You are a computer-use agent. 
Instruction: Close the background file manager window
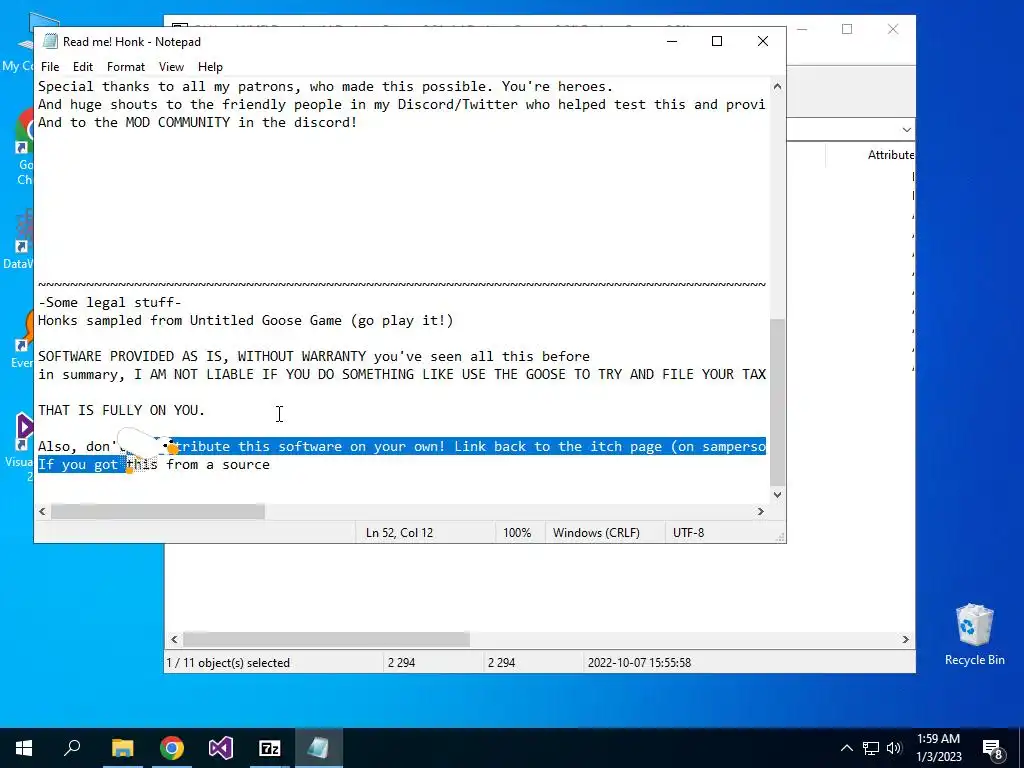click(893, 29)
